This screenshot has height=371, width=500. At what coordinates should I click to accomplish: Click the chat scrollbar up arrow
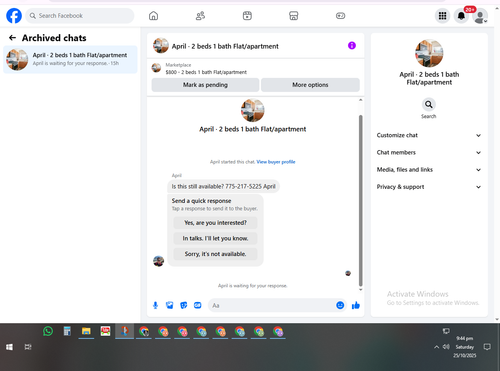360,100
